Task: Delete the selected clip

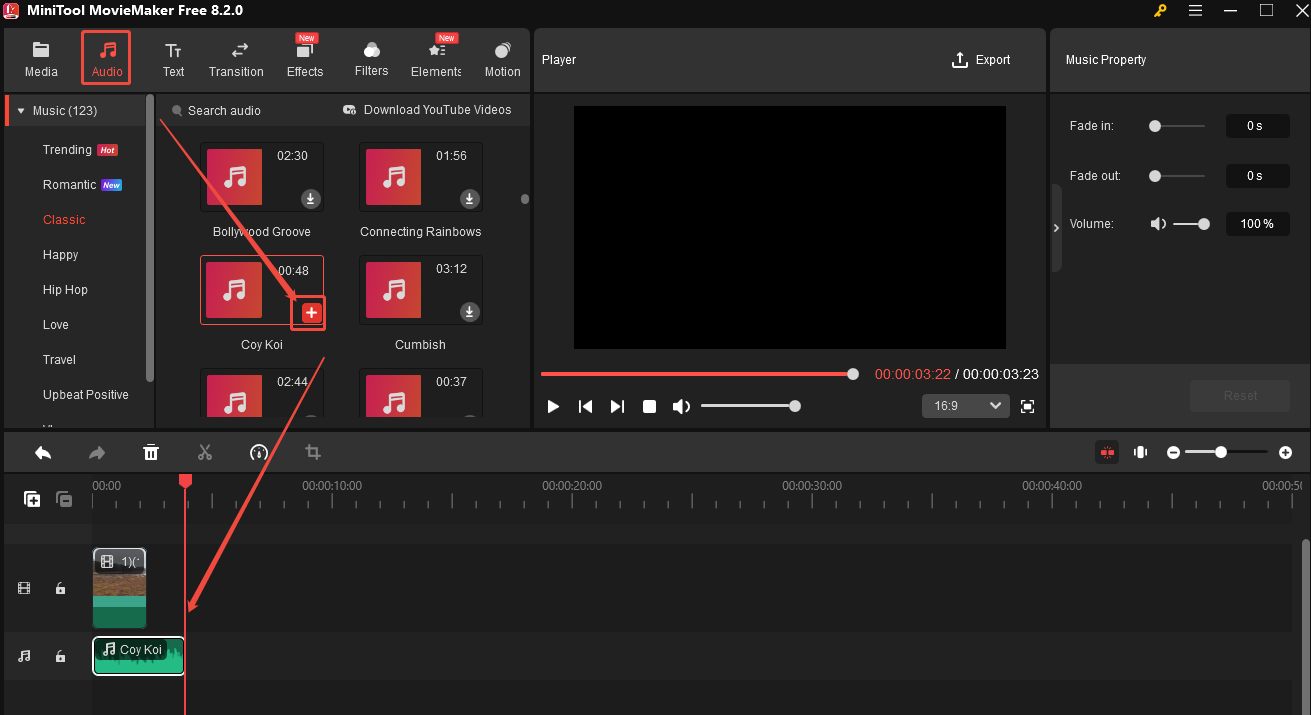Action: pos(151,453)
